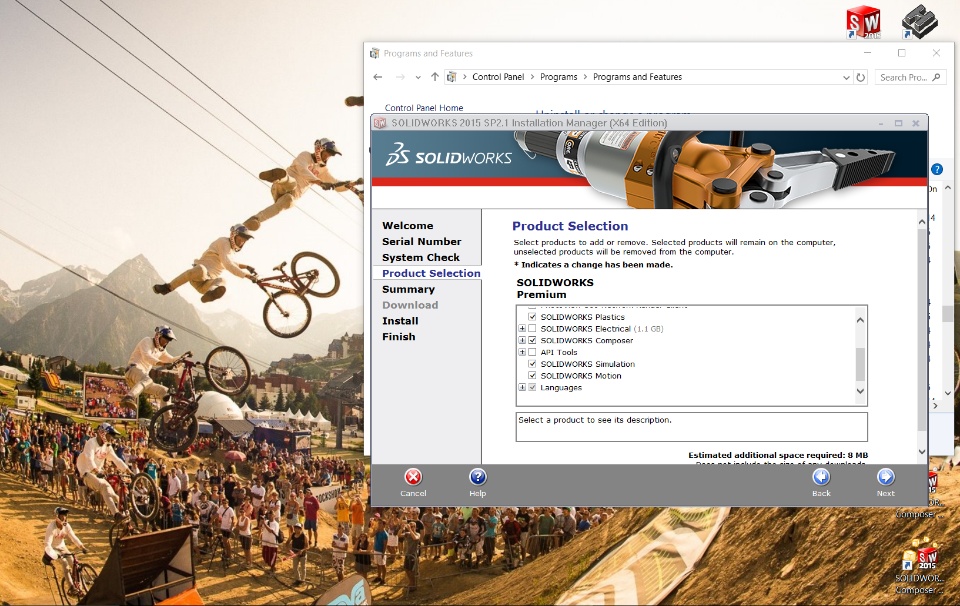Go to the System Check step
Screen dimensions: 960x606
tap(421, 258)
